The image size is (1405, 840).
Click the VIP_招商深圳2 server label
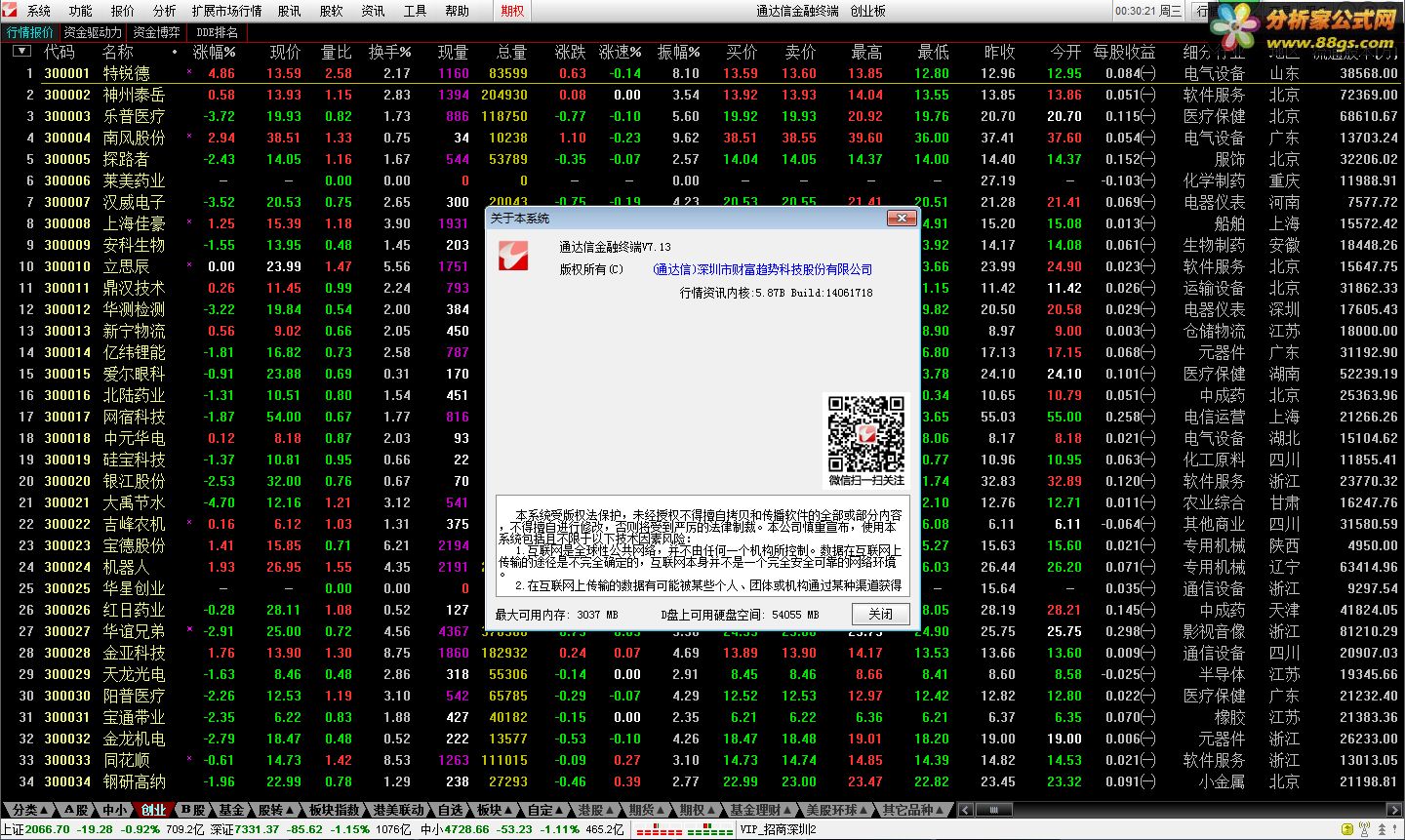click(x=779, y=829)
